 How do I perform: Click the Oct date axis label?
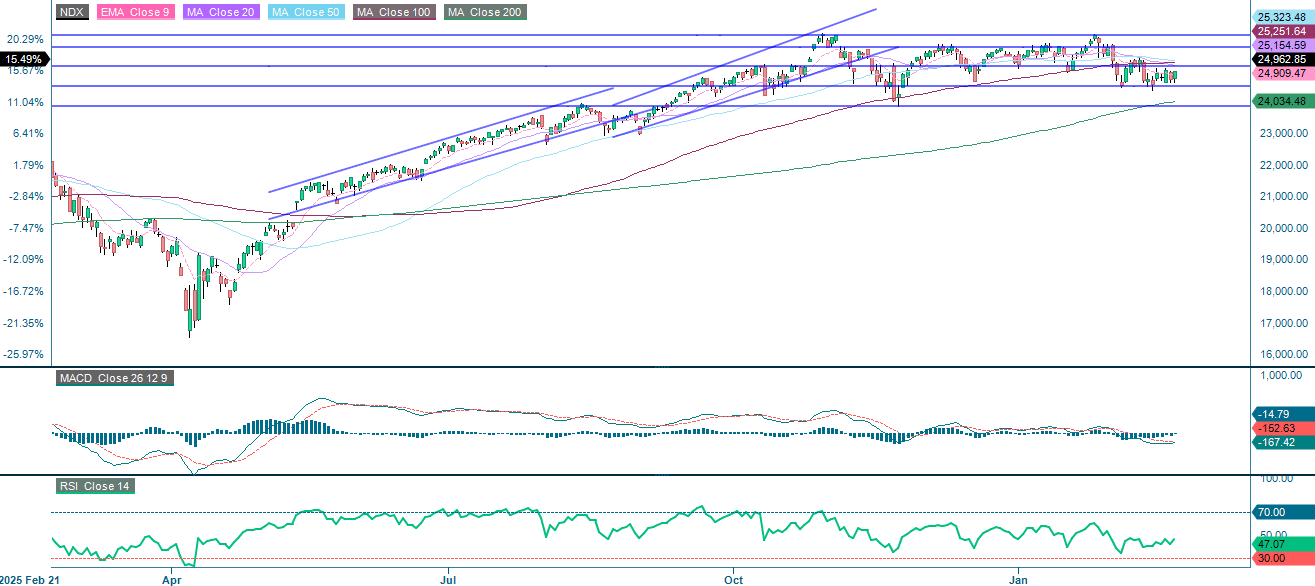pyautogui.click(x=734, y=578)
